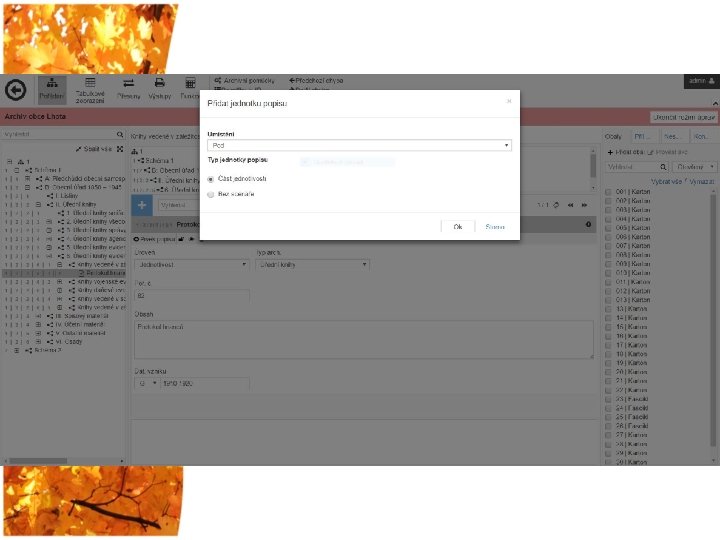Image resolution: width=720 pixels, height=540 pixels.
Task: Switch to the Obaly tab
Action: pyautogui.click(x=613, y=136)
